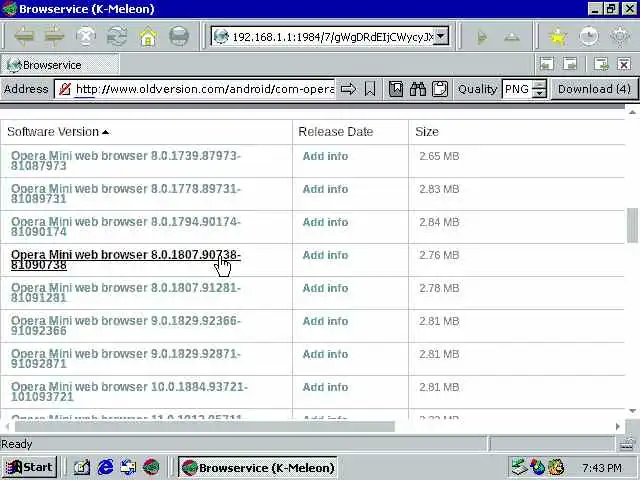Click the vertical scrollbar down arrow
Image resolution: width=640 pixels, height=480 pixels.
pos(632,411)
